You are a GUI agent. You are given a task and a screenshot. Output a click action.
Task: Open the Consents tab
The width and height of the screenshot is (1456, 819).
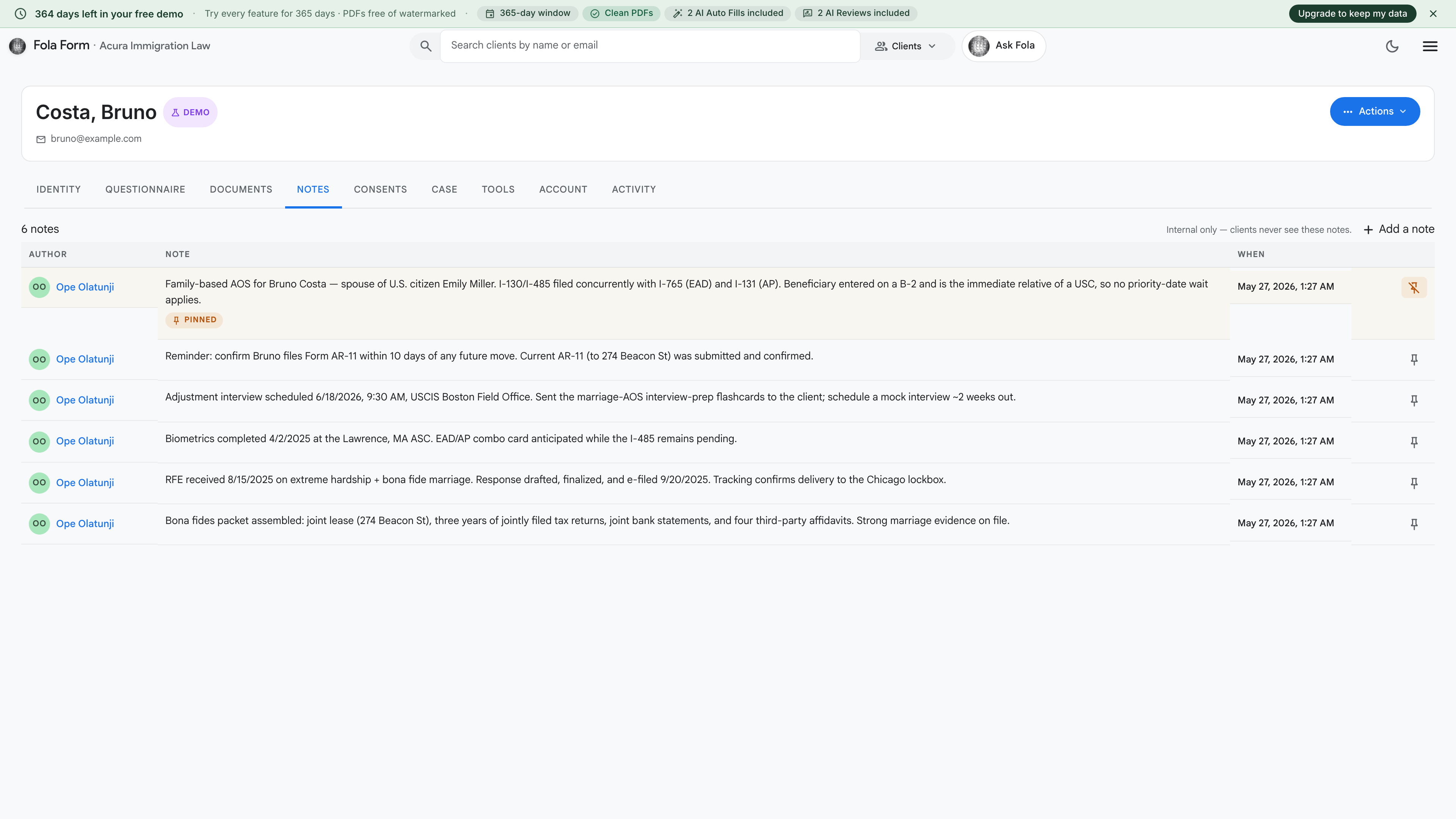380,189
